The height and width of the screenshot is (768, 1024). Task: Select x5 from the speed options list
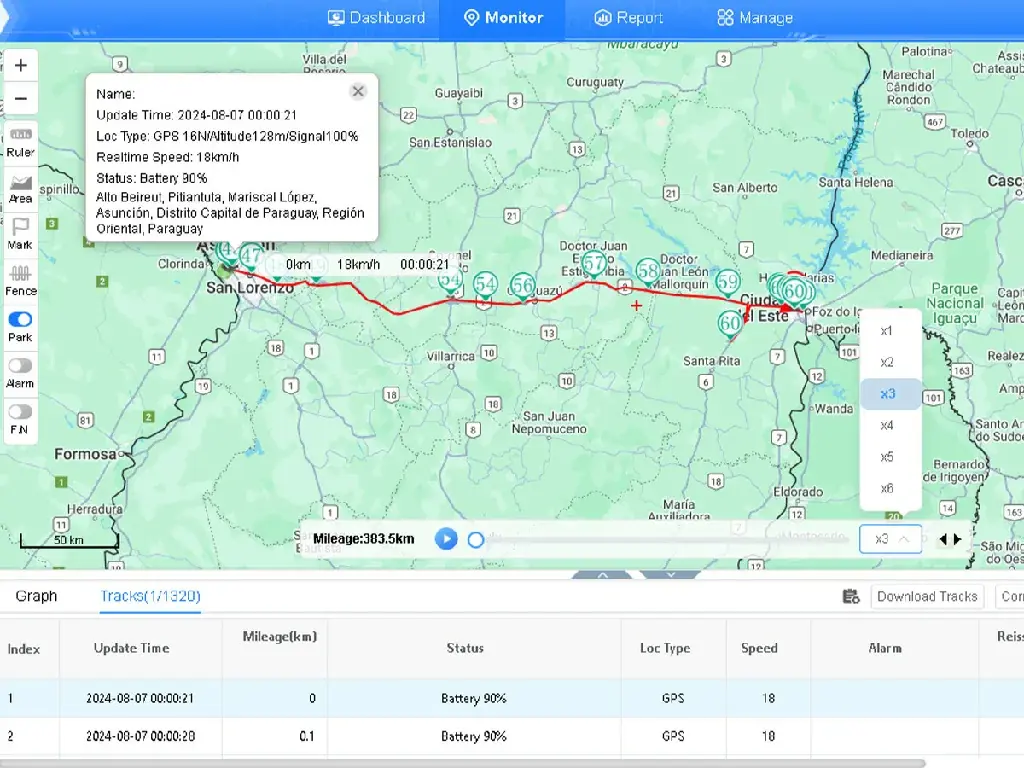tap(888, 457)
